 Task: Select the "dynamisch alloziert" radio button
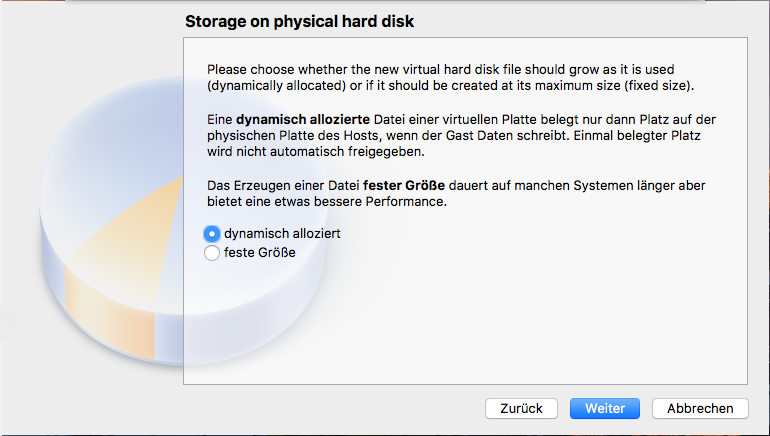point(211,233)
